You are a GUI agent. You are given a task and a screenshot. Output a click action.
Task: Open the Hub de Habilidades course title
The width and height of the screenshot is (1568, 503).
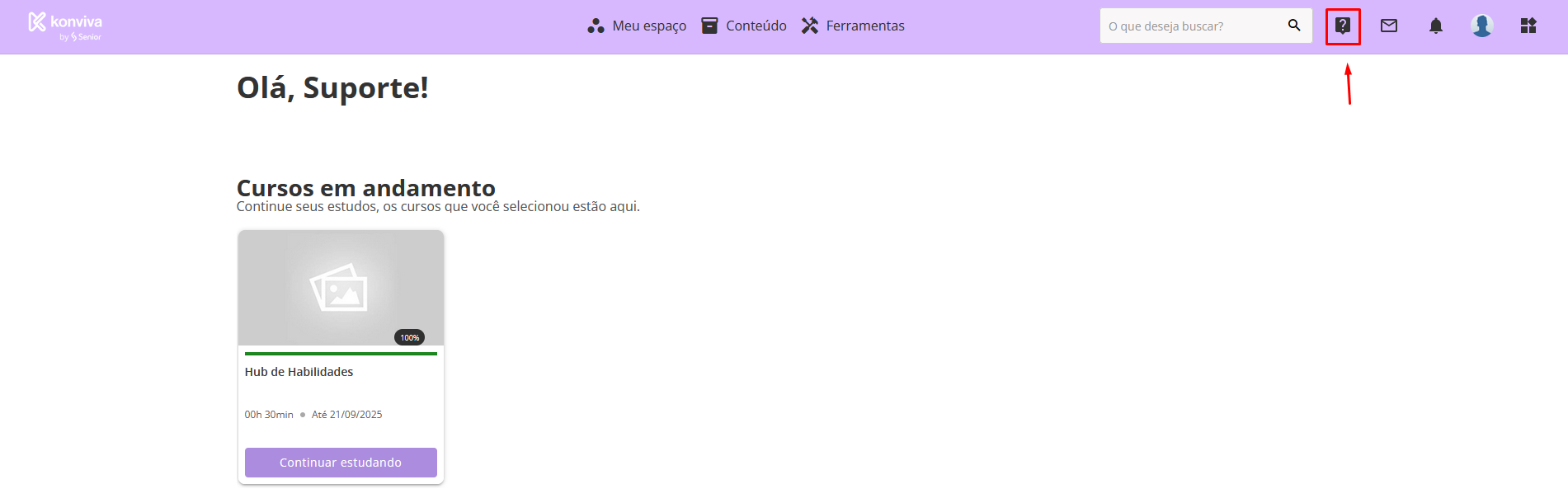click(299, 372)
